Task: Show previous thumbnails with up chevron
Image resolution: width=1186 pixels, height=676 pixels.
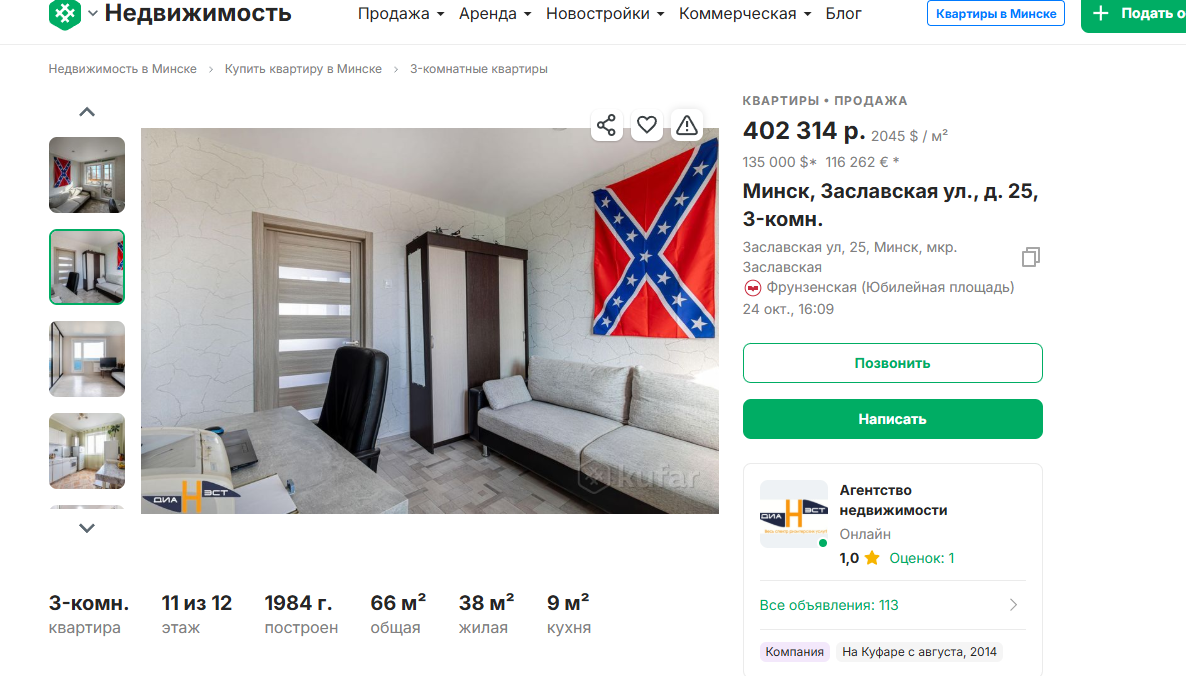Action: 87,112
